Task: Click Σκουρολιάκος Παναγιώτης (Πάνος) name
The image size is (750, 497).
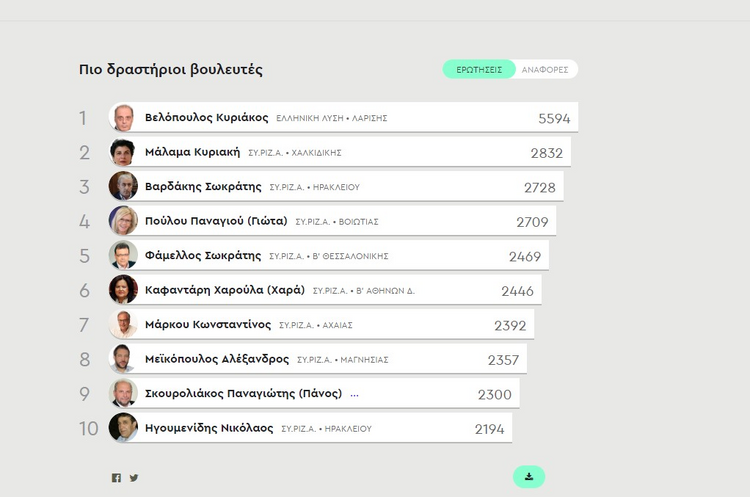Action: pyautogui.click(x=243, y=393)
